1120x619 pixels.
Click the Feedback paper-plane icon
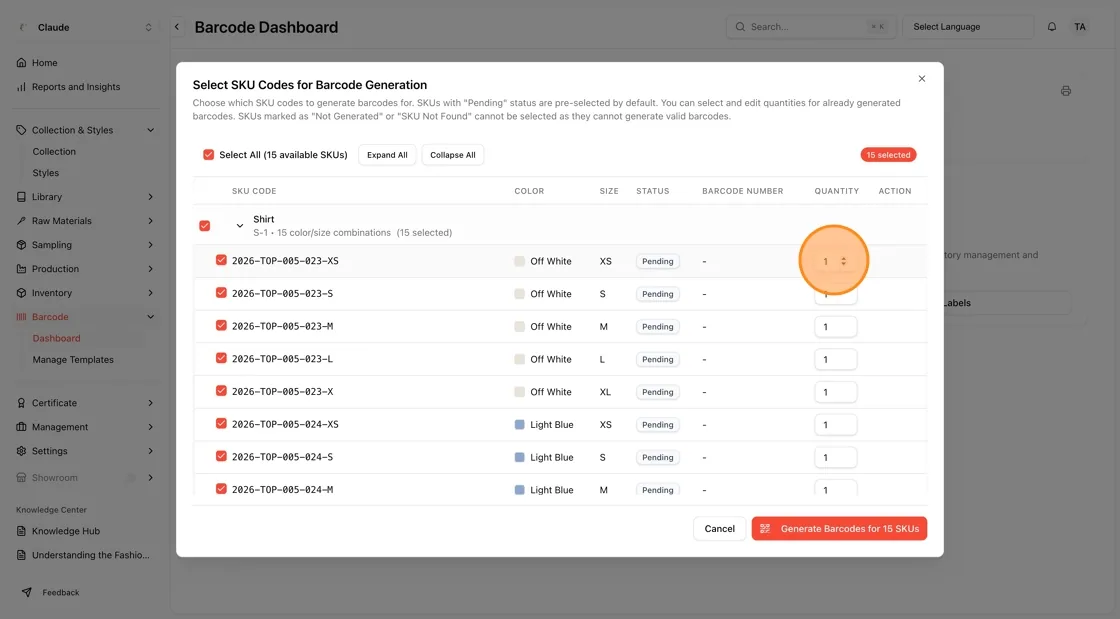[26, 593]
